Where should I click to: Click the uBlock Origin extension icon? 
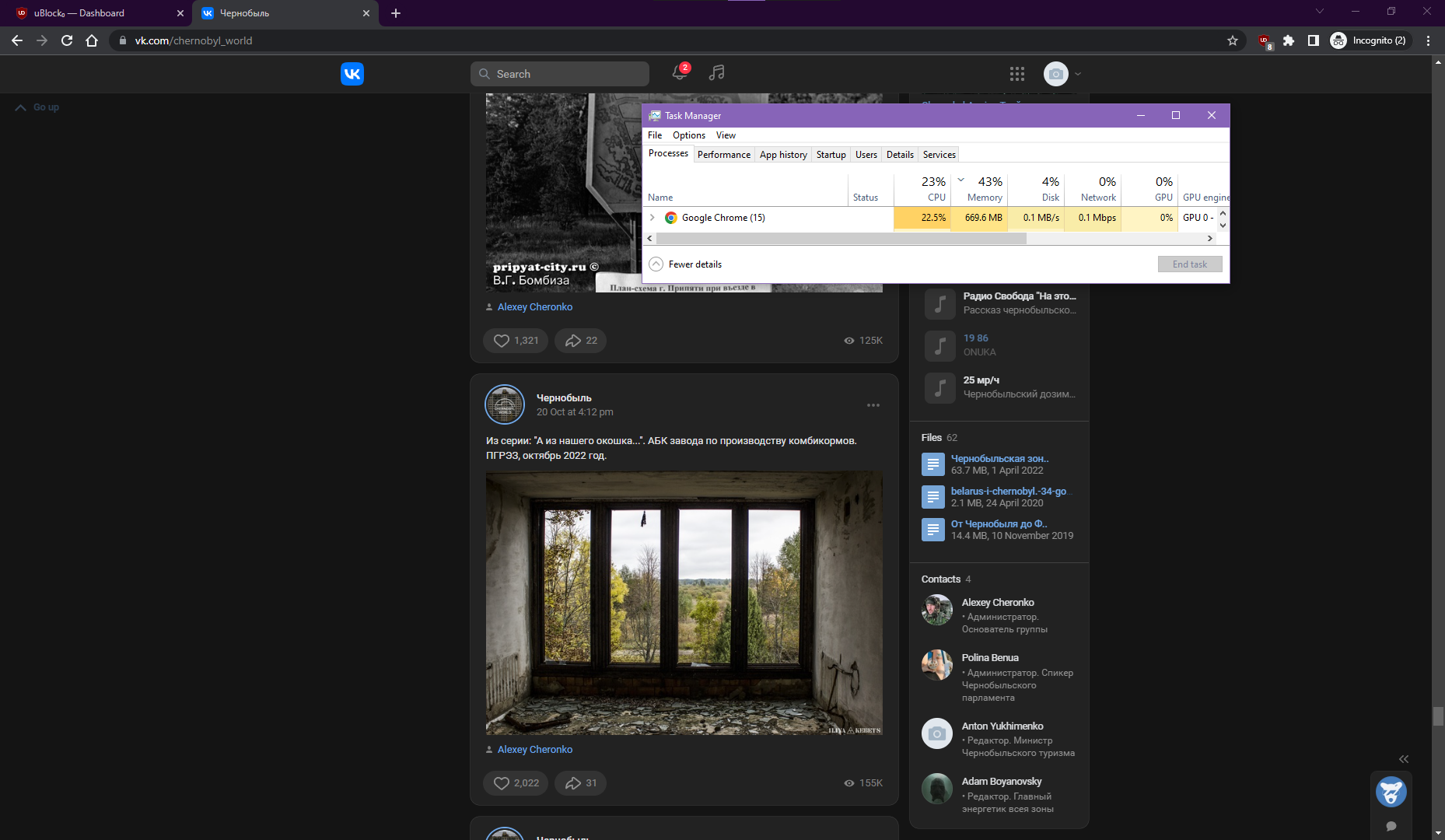(x=1264, y=40)
